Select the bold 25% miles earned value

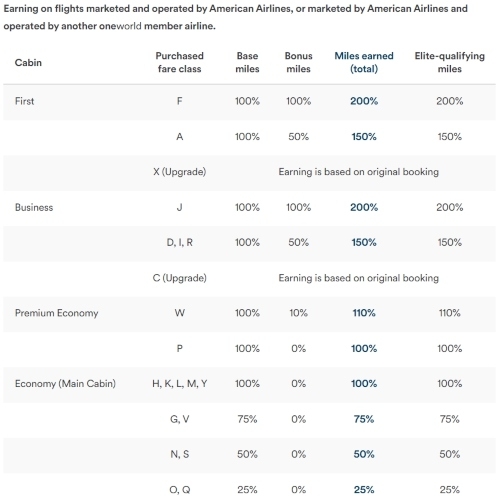364,490
